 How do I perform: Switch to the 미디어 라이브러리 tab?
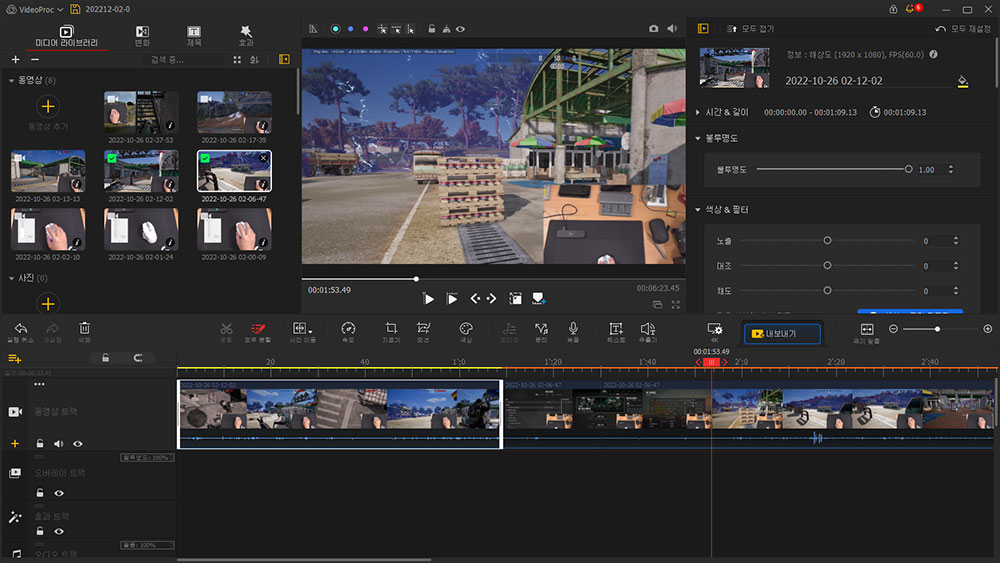tap(66, 36)
